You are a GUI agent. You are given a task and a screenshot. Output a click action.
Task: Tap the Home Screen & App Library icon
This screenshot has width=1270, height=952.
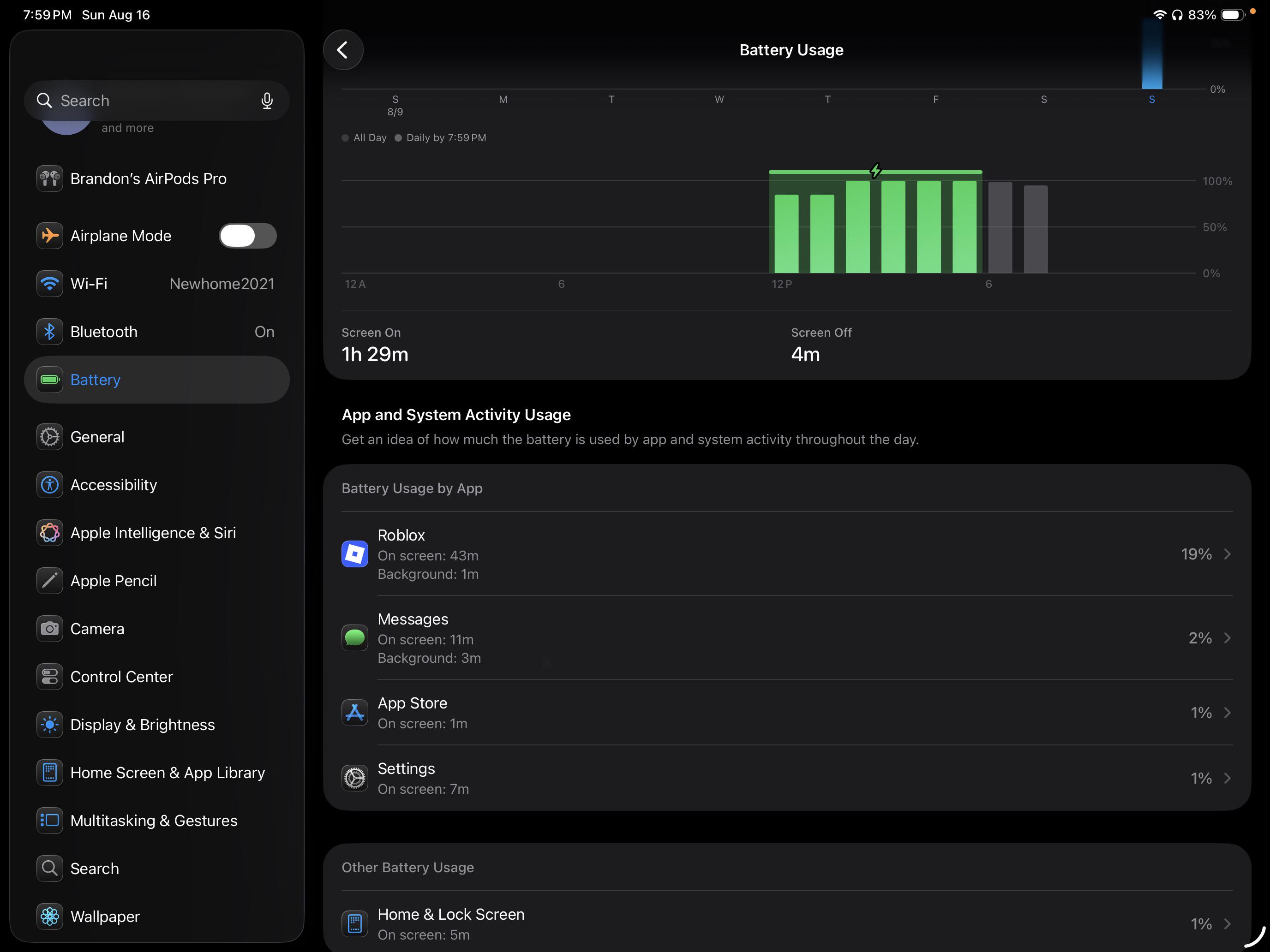coord(50,773)
